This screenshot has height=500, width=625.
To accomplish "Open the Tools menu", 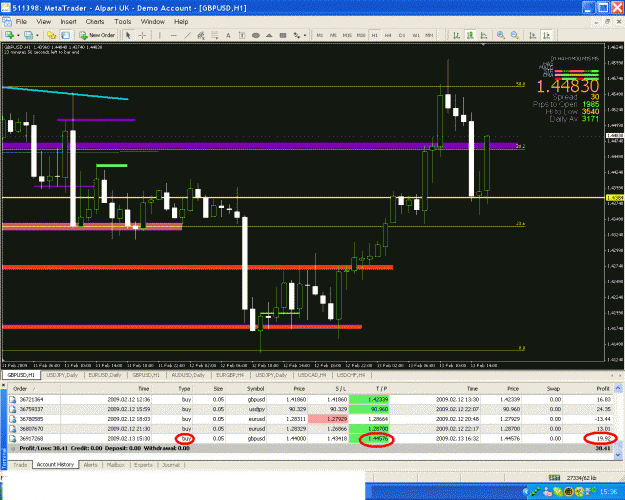I will 122,22.
